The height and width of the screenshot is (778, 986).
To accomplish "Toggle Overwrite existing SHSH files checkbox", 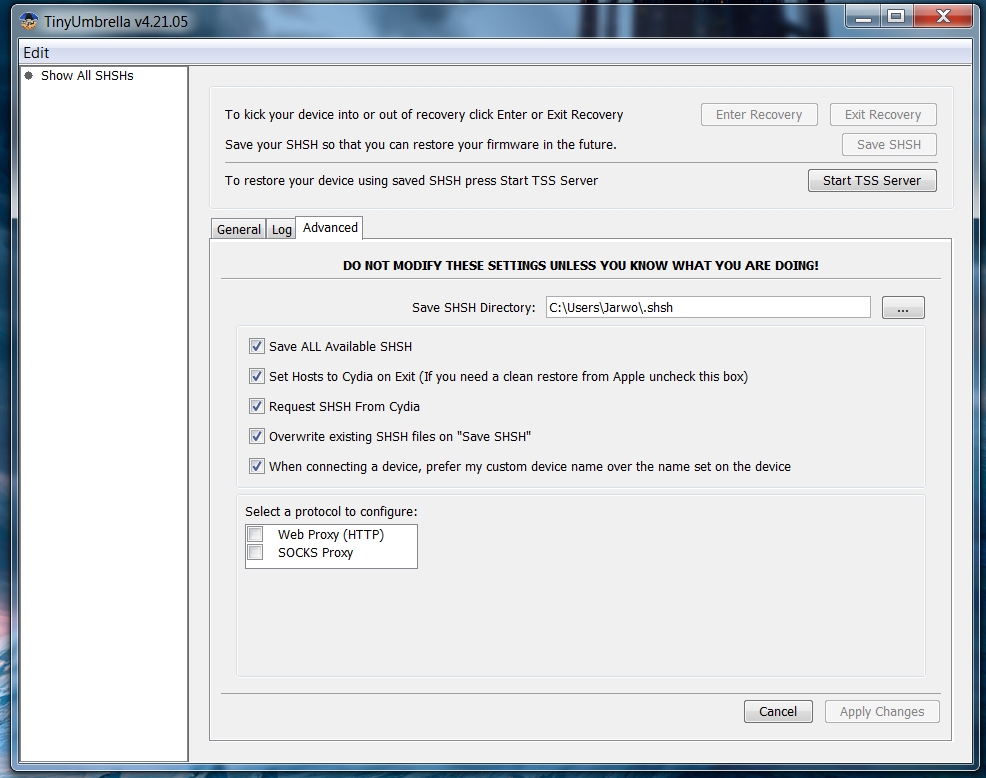I will pos(257,437).
